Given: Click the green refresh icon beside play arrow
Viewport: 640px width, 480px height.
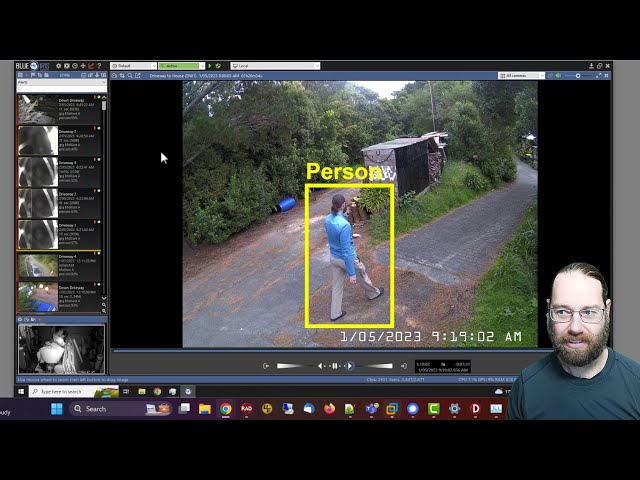Looking at the screenshot, I should [x=218, y=66].
